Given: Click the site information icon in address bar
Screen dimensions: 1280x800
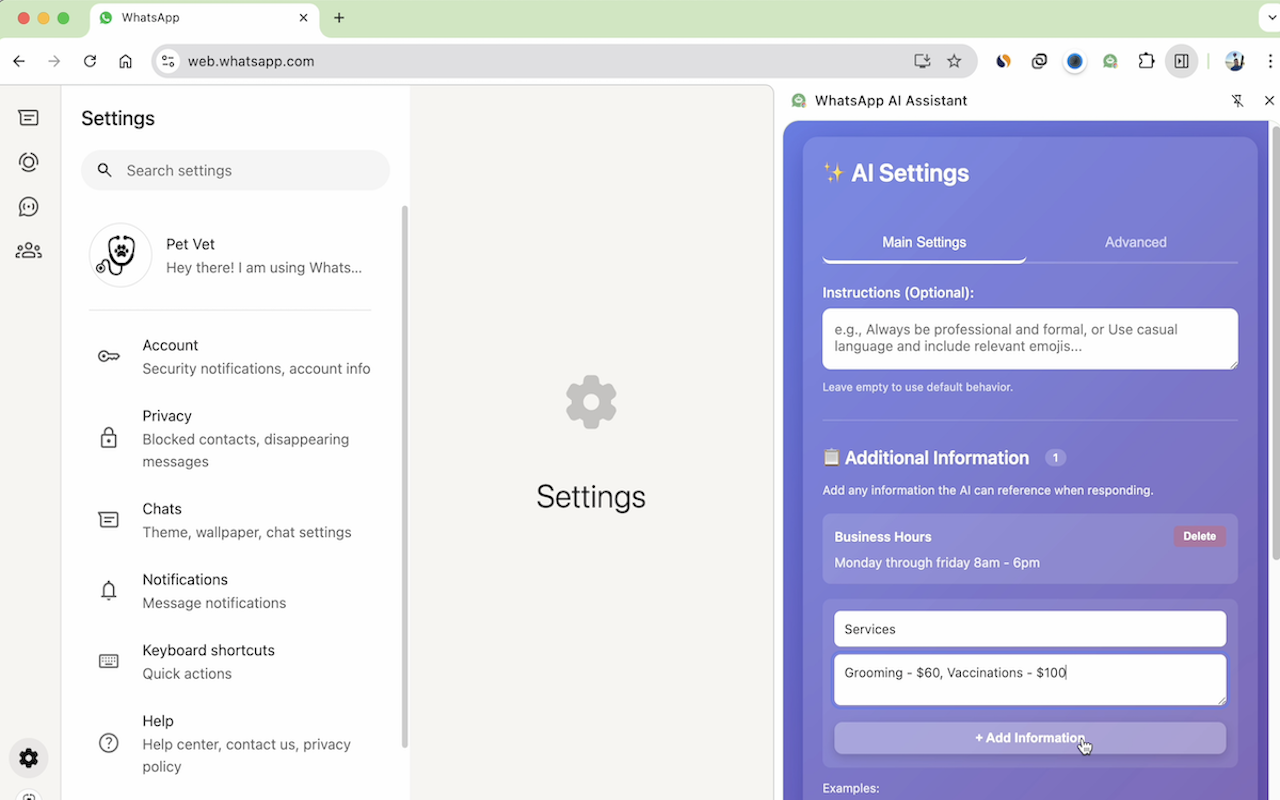Looking at the screenshot, I should [x=168, y=61].
